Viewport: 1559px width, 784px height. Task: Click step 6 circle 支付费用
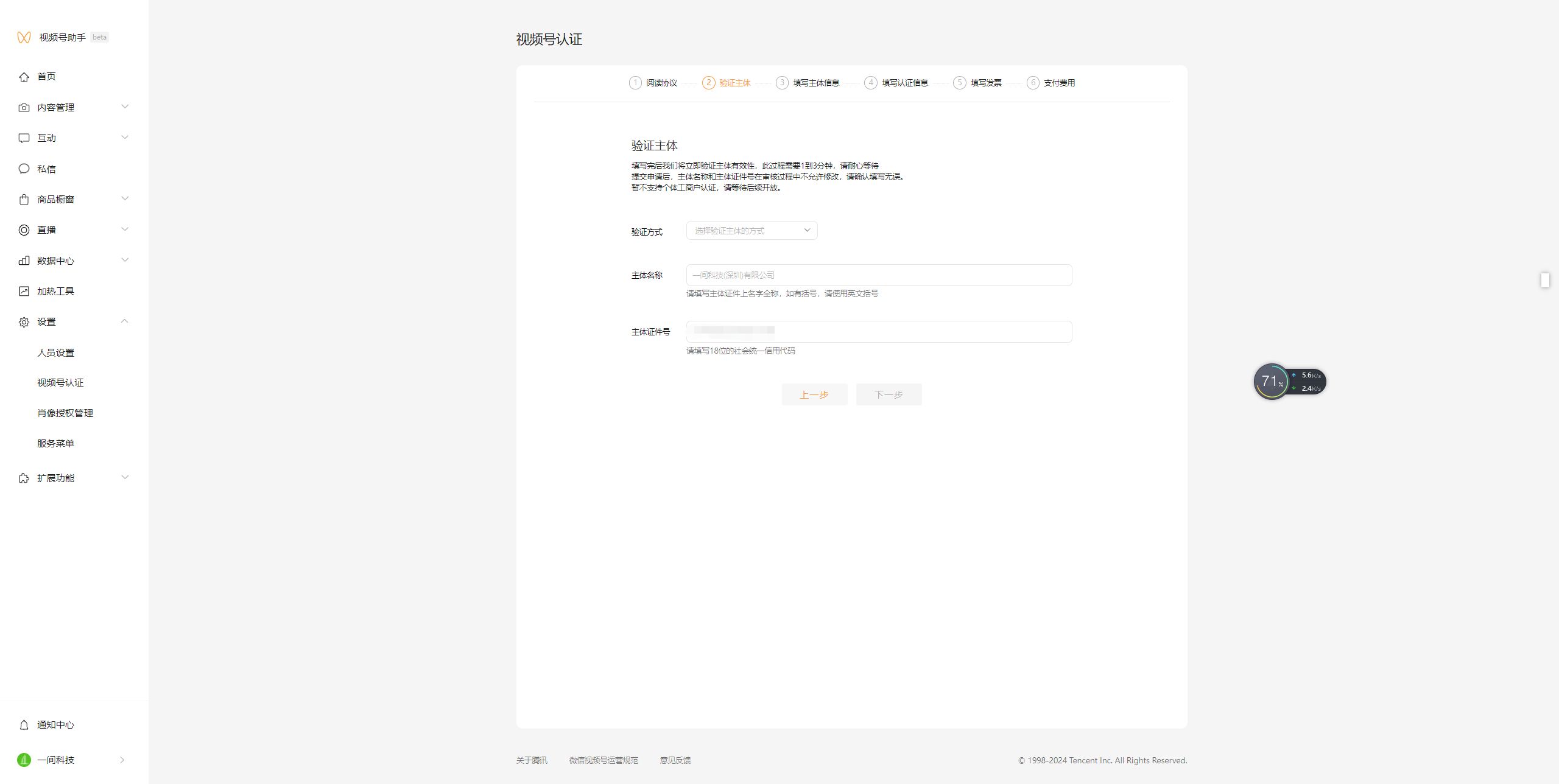pos(1033,83)
